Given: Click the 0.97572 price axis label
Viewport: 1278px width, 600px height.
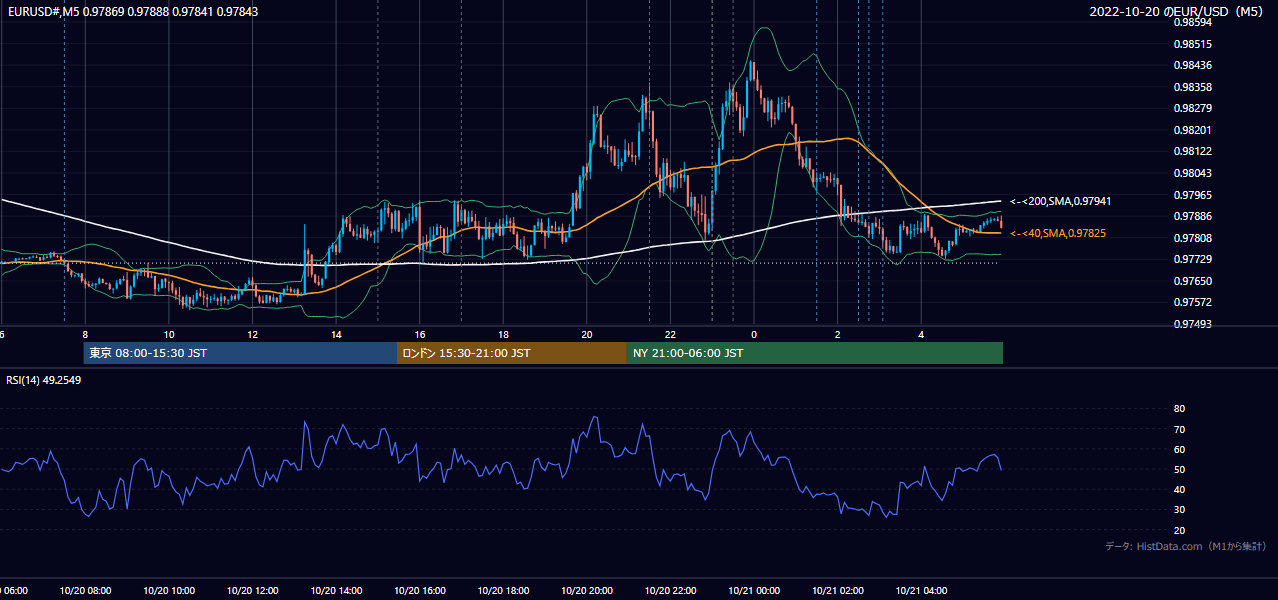Looking at the screenshot, I should point(1192,302).
